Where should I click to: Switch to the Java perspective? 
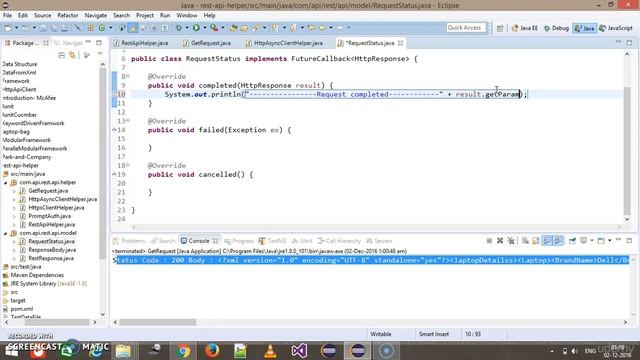(x=584, y=28)
